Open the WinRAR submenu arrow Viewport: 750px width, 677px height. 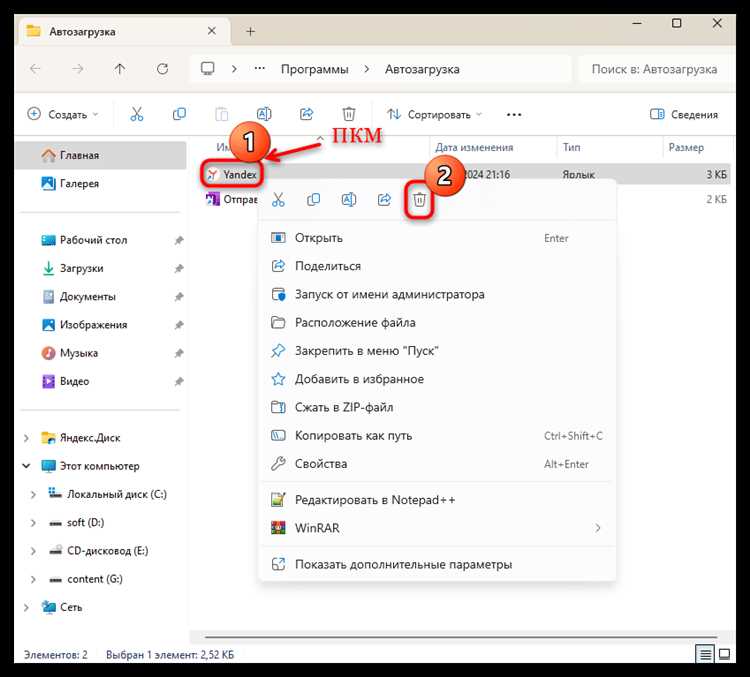(598, 528)
